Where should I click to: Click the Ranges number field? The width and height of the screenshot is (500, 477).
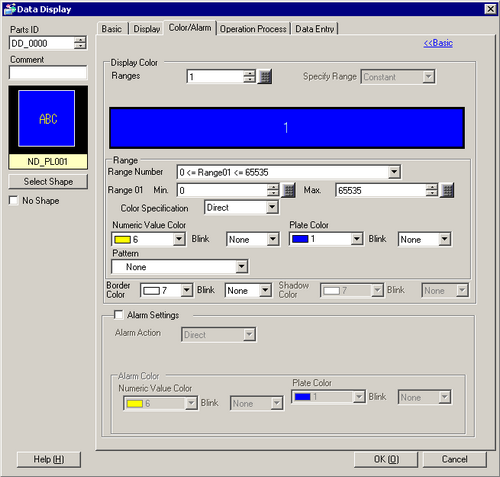(215, 77)
